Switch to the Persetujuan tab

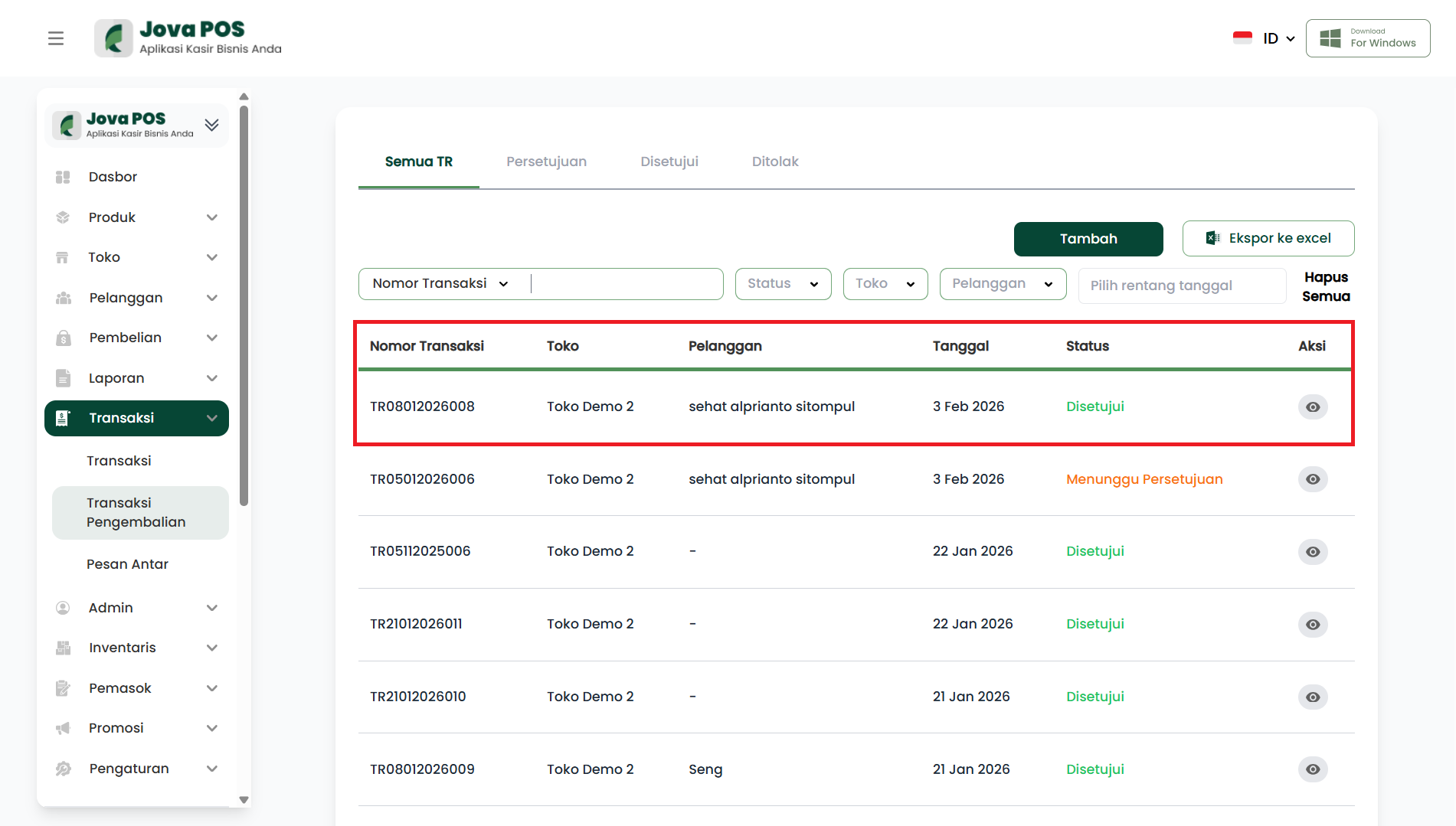point(546,162)
